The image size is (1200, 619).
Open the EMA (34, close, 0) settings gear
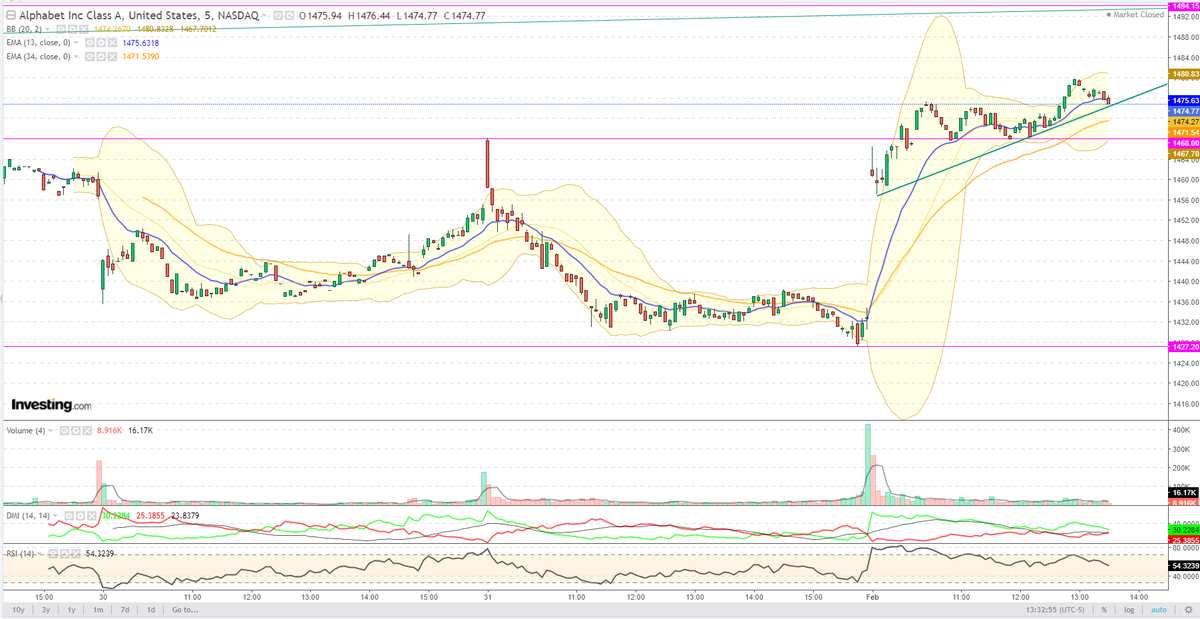coord(101,57)
